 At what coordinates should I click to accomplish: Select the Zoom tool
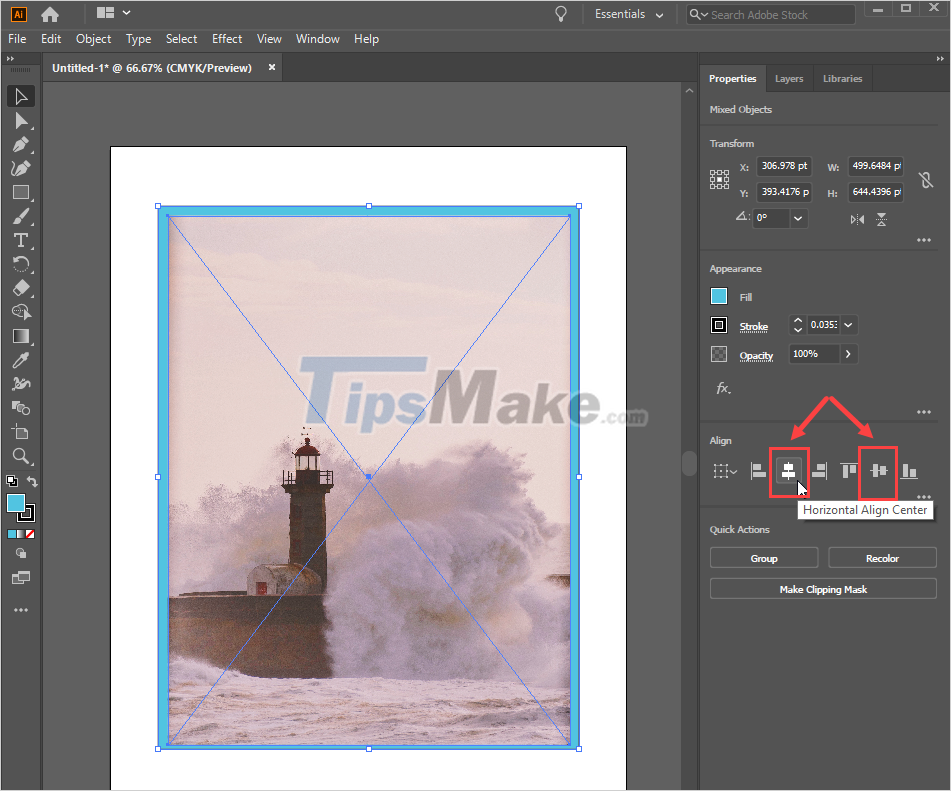(x=21, y=456)
